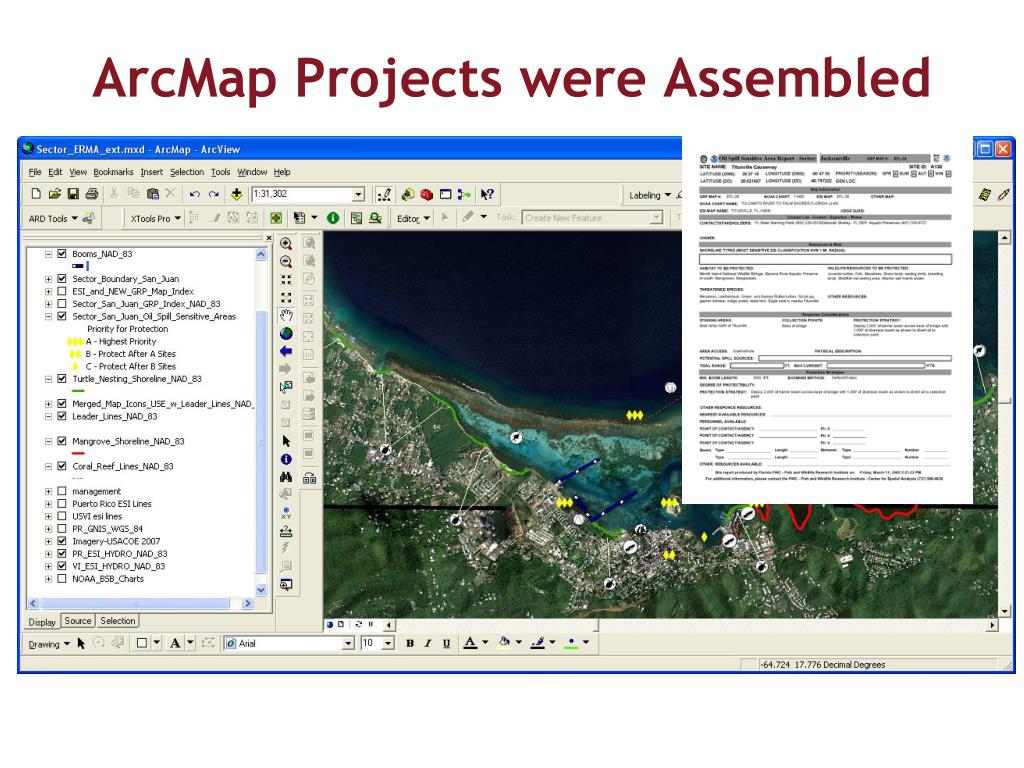The image size is (1024, 768).
Task: Click the Create New Feature task field
Action: tap(592, 218)
